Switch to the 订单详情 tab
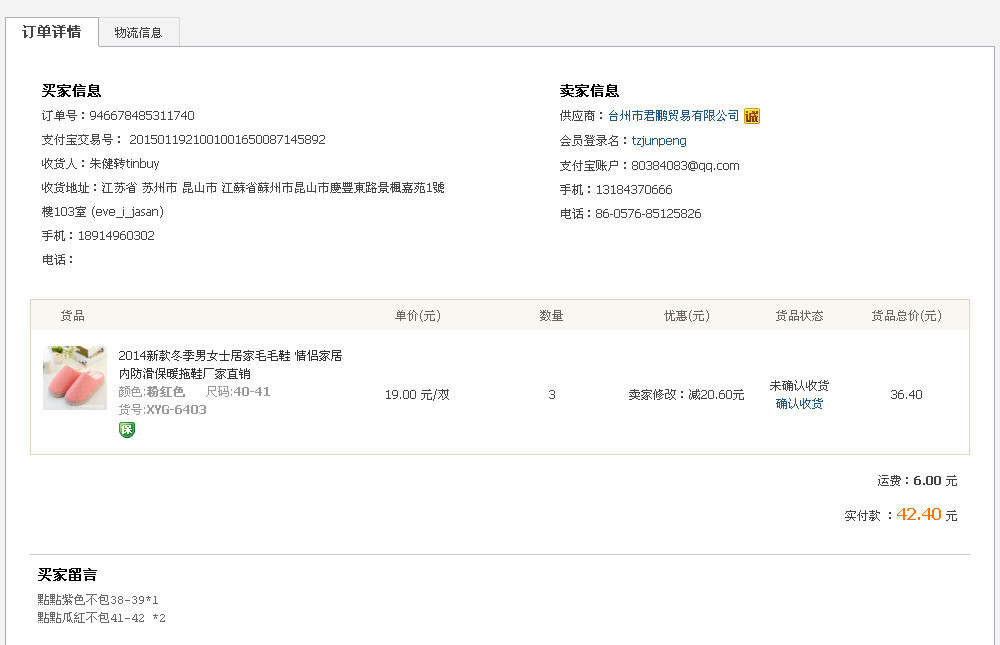 52,32
